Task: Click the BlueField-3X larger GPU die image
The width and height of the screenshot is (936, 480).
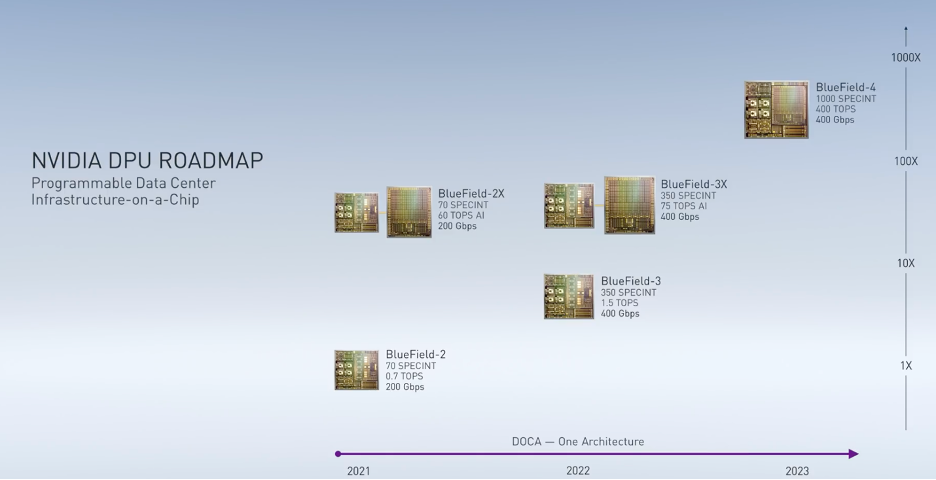Action: coord(629,205)
